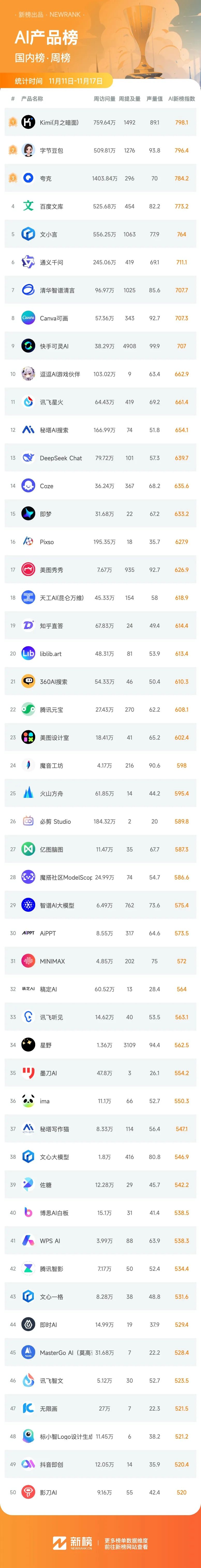Open the 快手可灵AI row name
201x1568 pixels.
(54, 346)
